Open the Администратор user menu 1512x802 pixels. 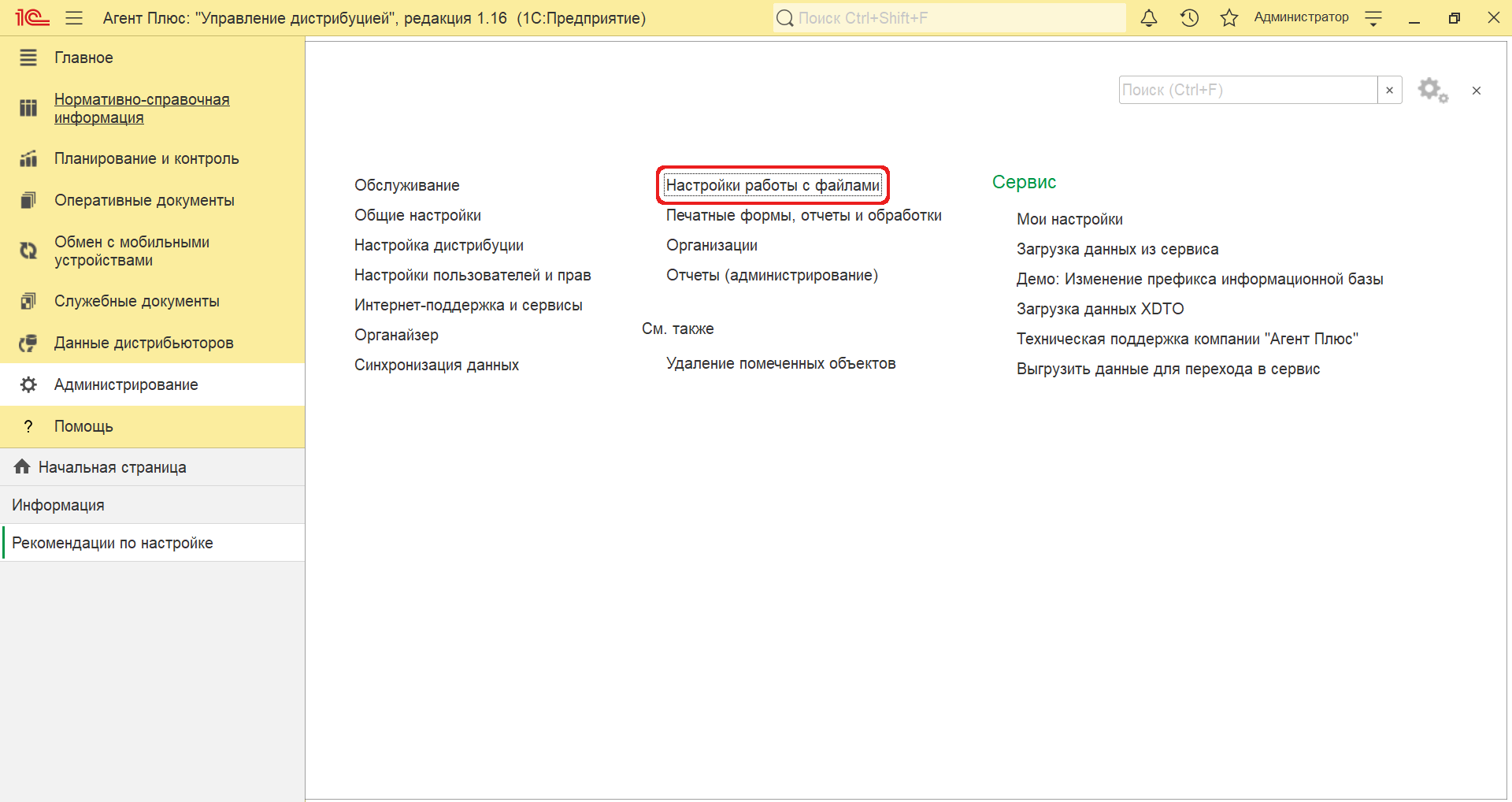click(1300, 17)
